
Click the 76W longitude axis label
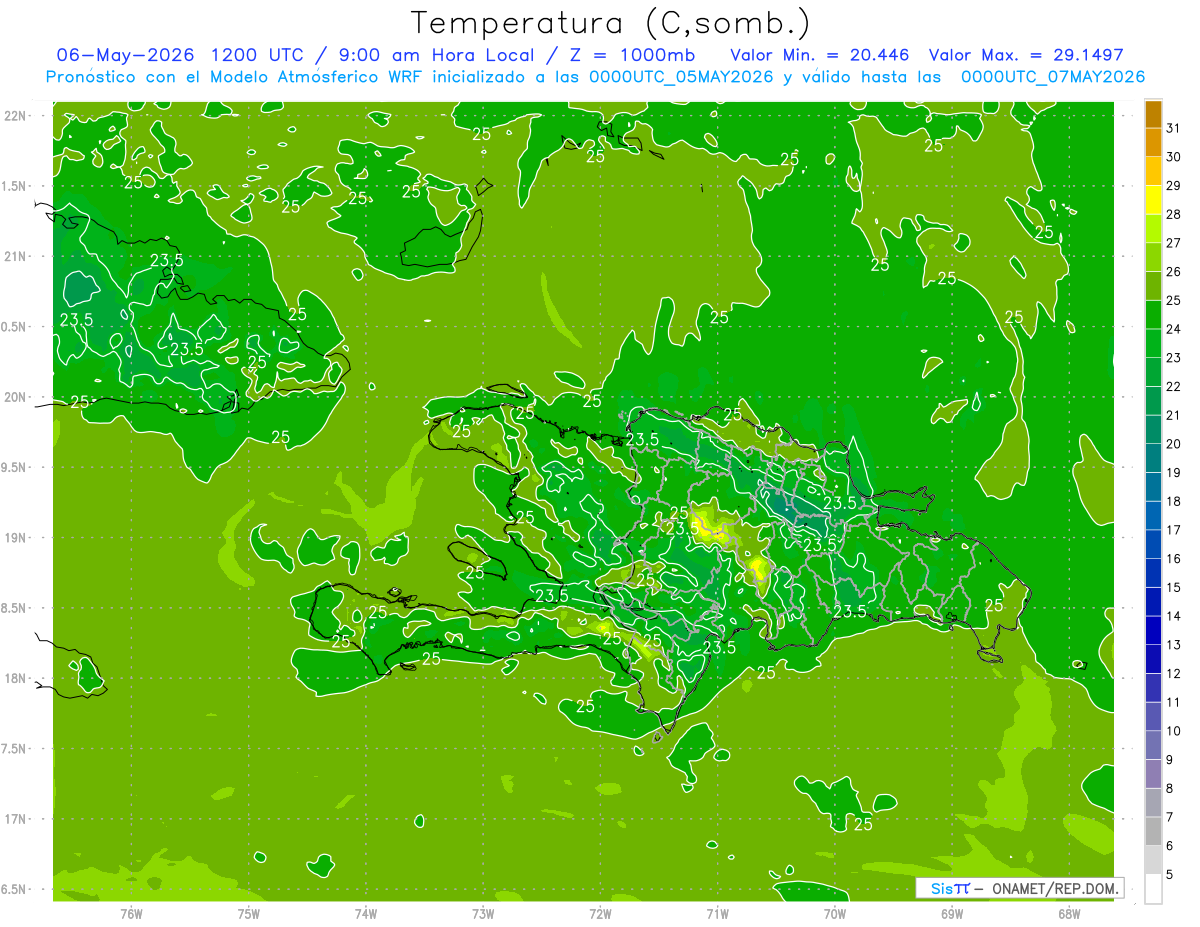pyautogui.click(x=131, y=912)
